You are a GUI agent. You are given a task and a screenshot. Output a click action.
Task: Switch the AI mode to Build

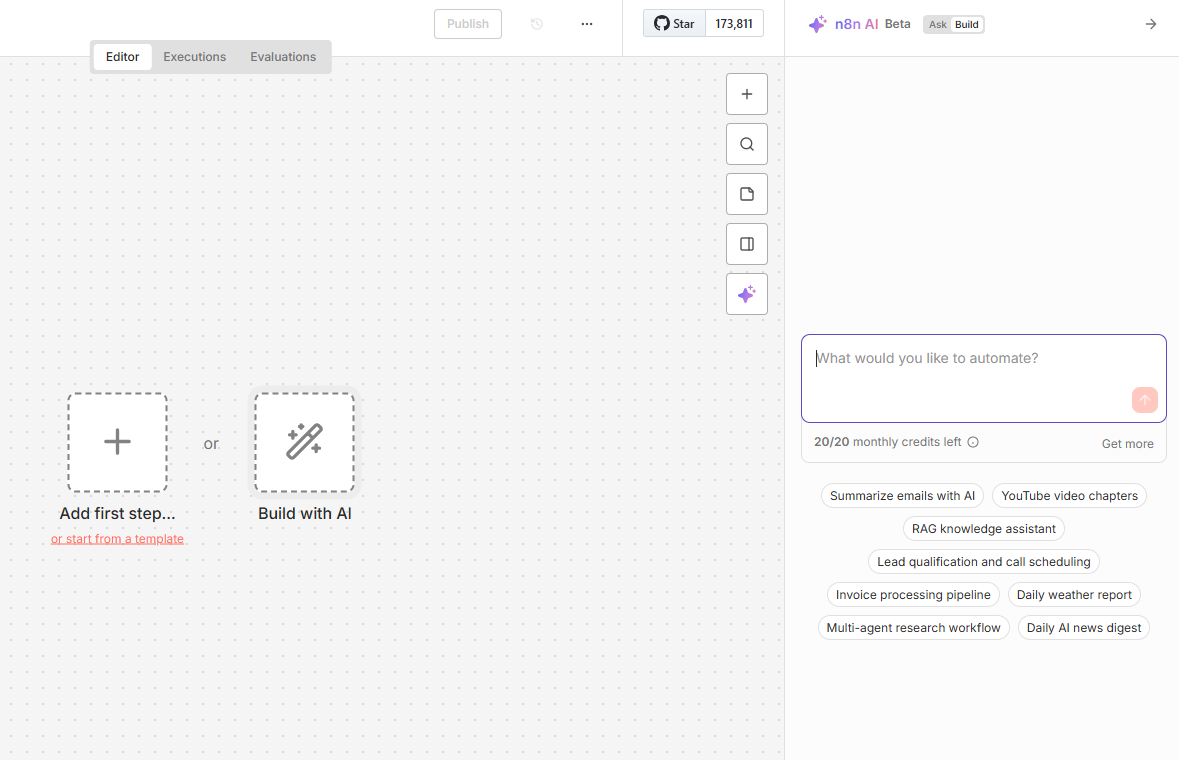[x=966, y=25]
